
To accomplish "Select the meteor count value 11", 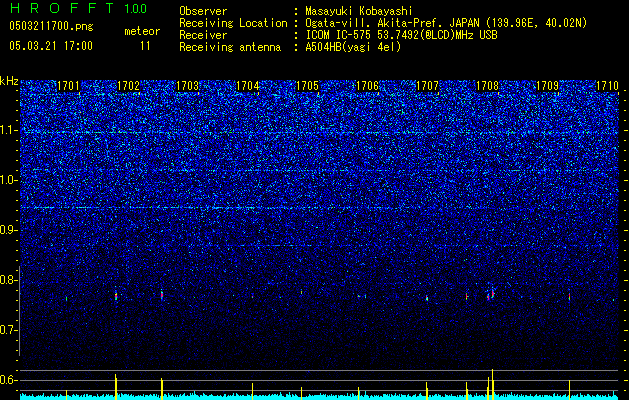I will pyautogui.click(x=145, y=46).
